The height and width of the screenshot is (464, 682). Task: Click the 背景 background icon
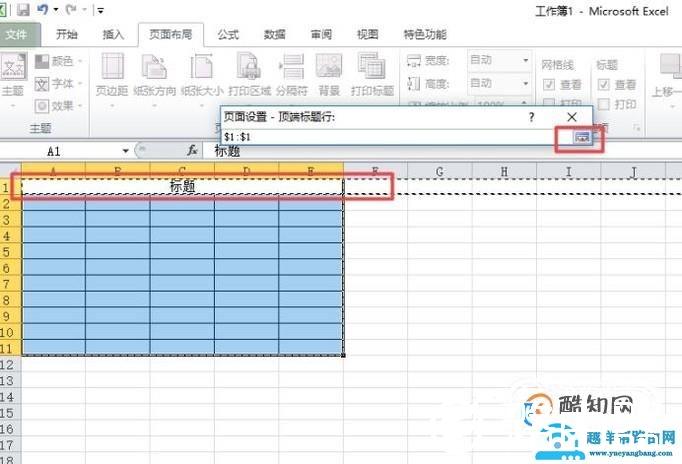(329, 67)
